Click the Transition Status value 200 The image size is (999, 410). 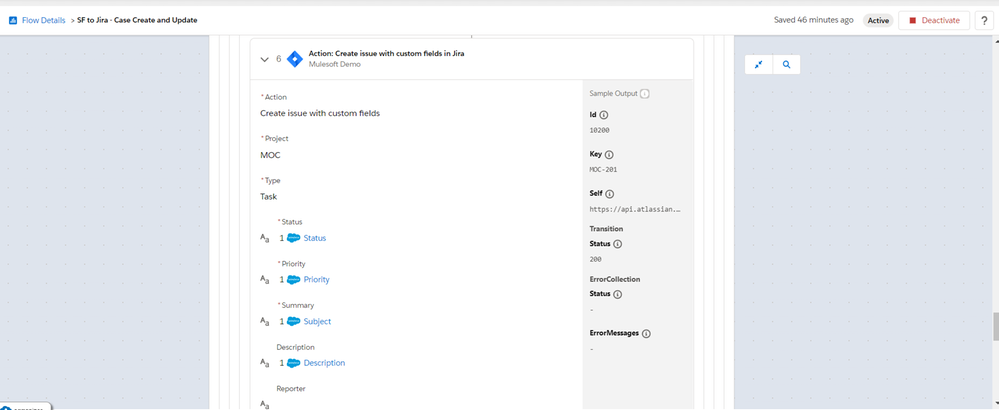[595, 259]
